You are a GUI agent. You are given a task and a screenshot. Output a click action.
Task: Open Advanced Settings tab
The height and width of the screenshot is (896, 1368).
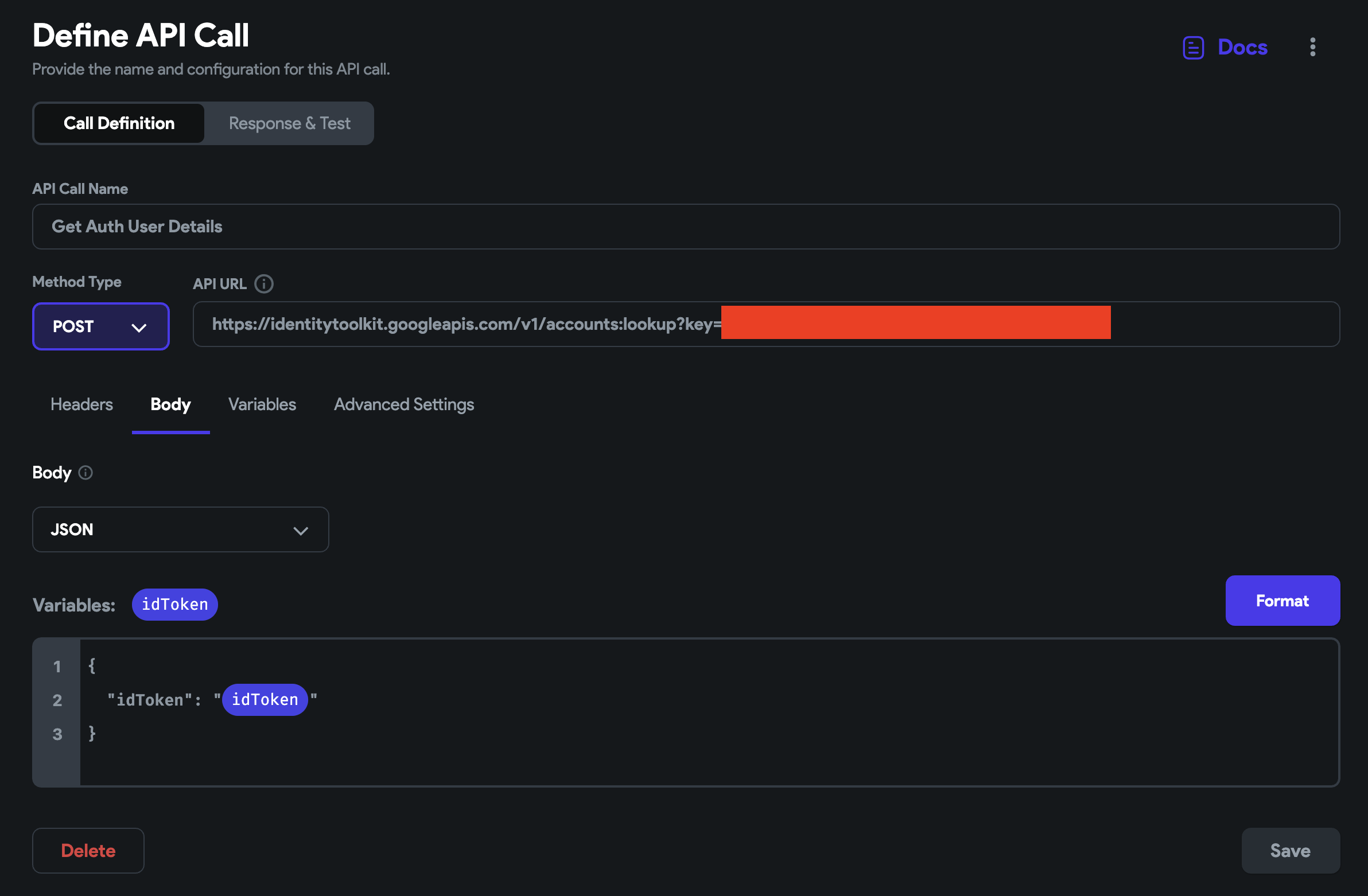403,404
